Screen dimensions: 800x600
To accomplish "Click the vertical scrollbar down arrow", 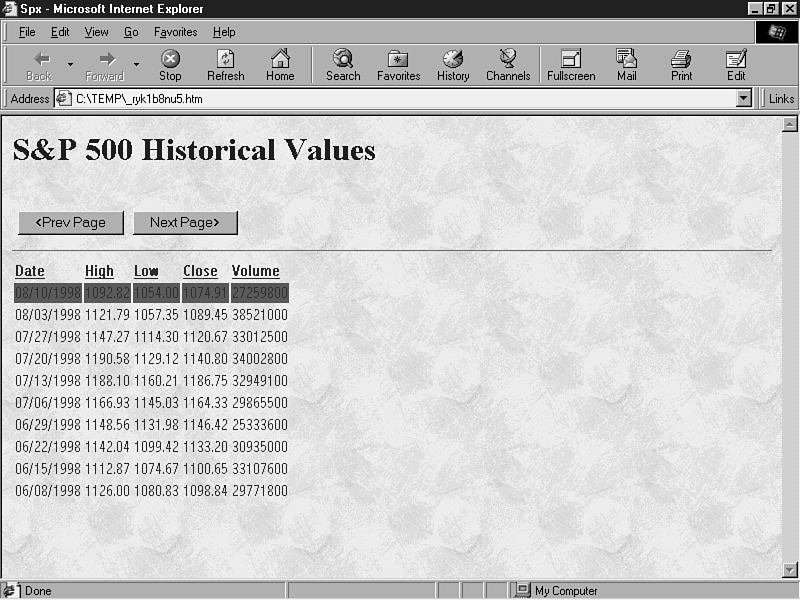I will 789,570.
